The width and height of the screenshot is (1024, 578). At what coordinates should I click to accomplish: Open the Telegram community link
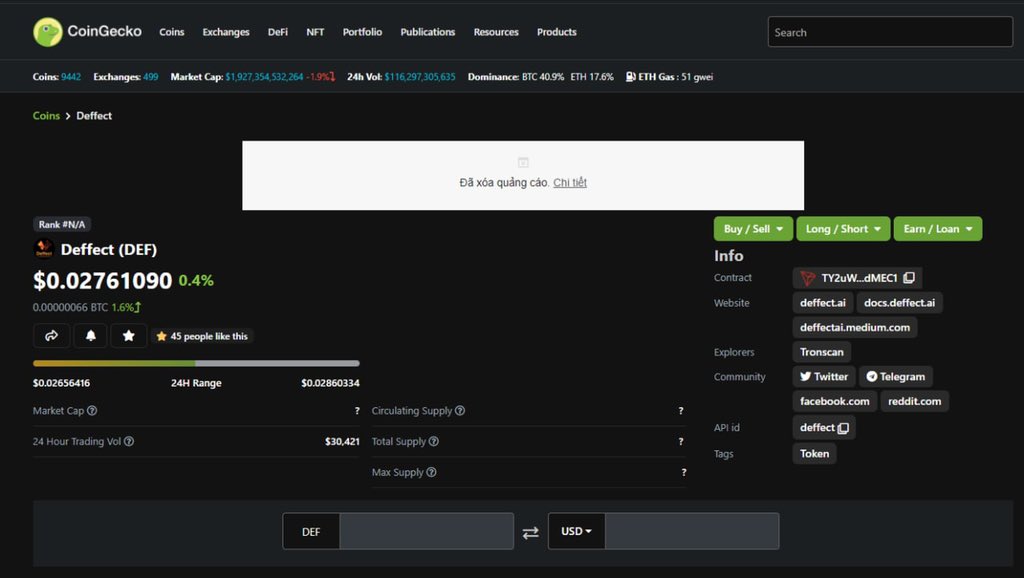[x=895, y=376]
